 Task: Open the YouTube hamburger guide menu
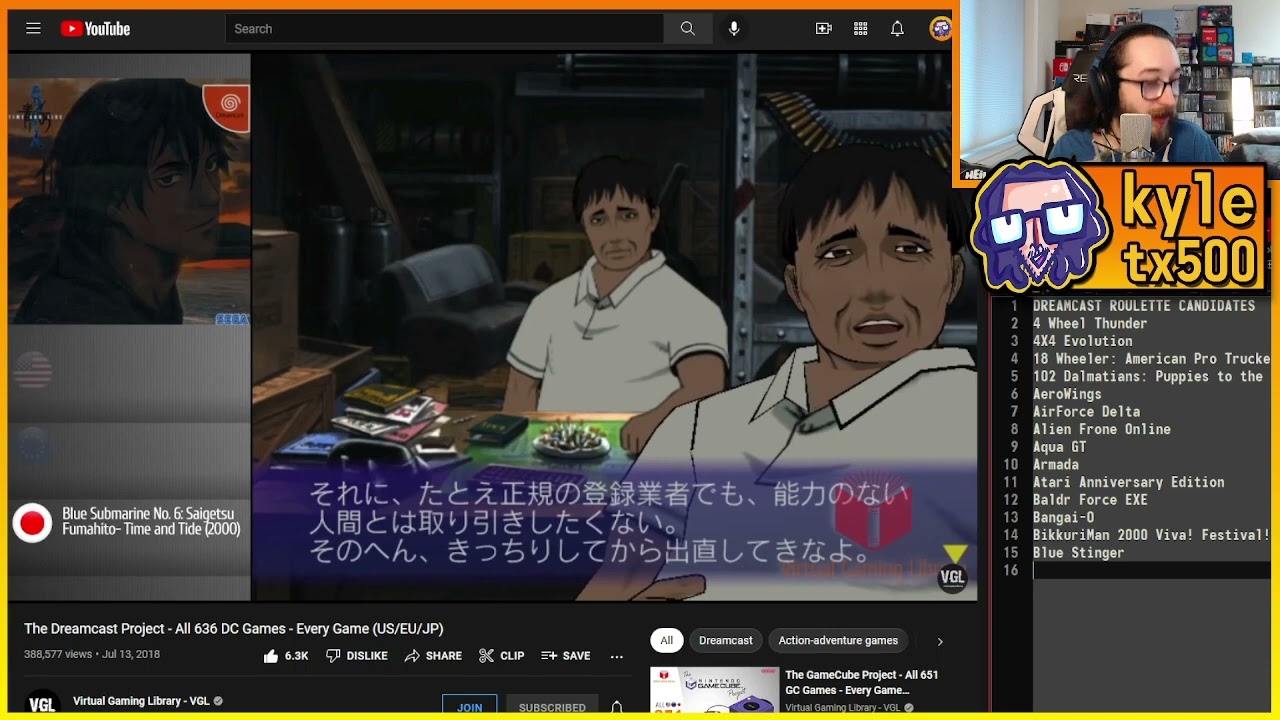click(33, 28)
